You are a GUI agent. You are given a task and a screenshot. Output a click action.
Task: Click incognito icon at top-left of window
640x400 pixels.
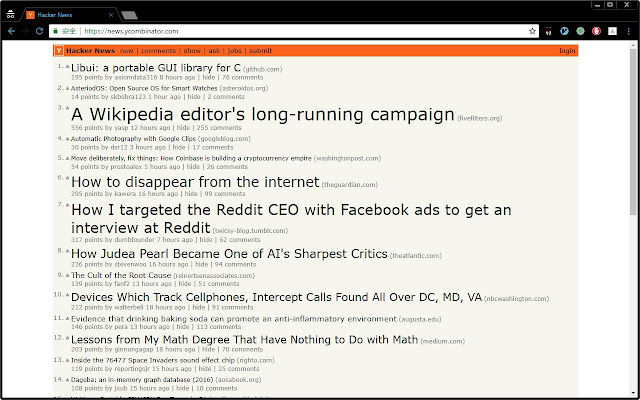(11, 15)
